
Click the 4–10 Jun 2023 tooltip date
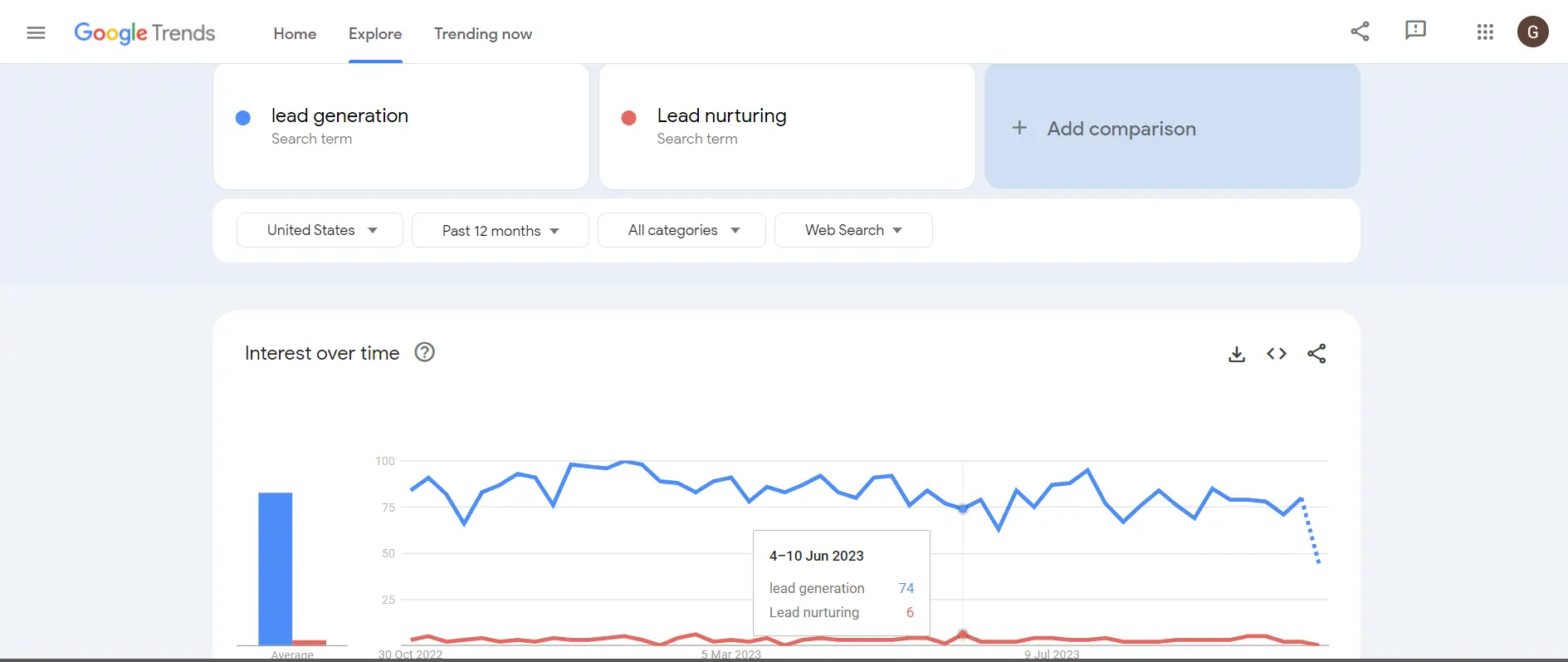click(817, 556)
